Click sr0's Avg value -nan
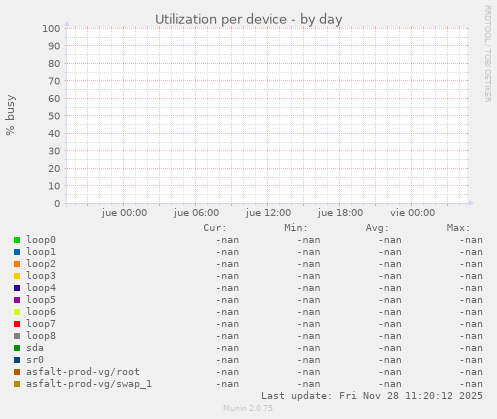497x419 pixels. click(x=390, y=360)
